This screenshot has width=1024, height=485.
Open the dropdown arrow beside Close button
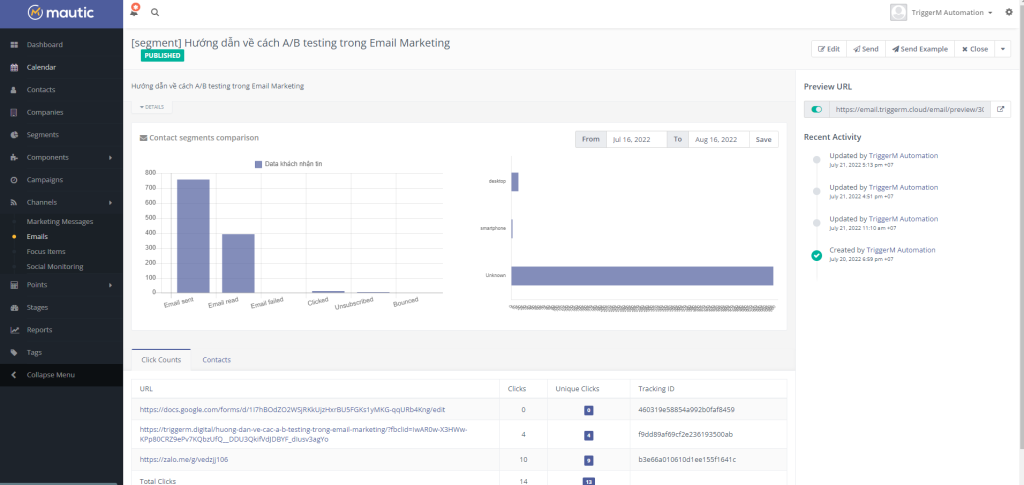pos(1003,48)
